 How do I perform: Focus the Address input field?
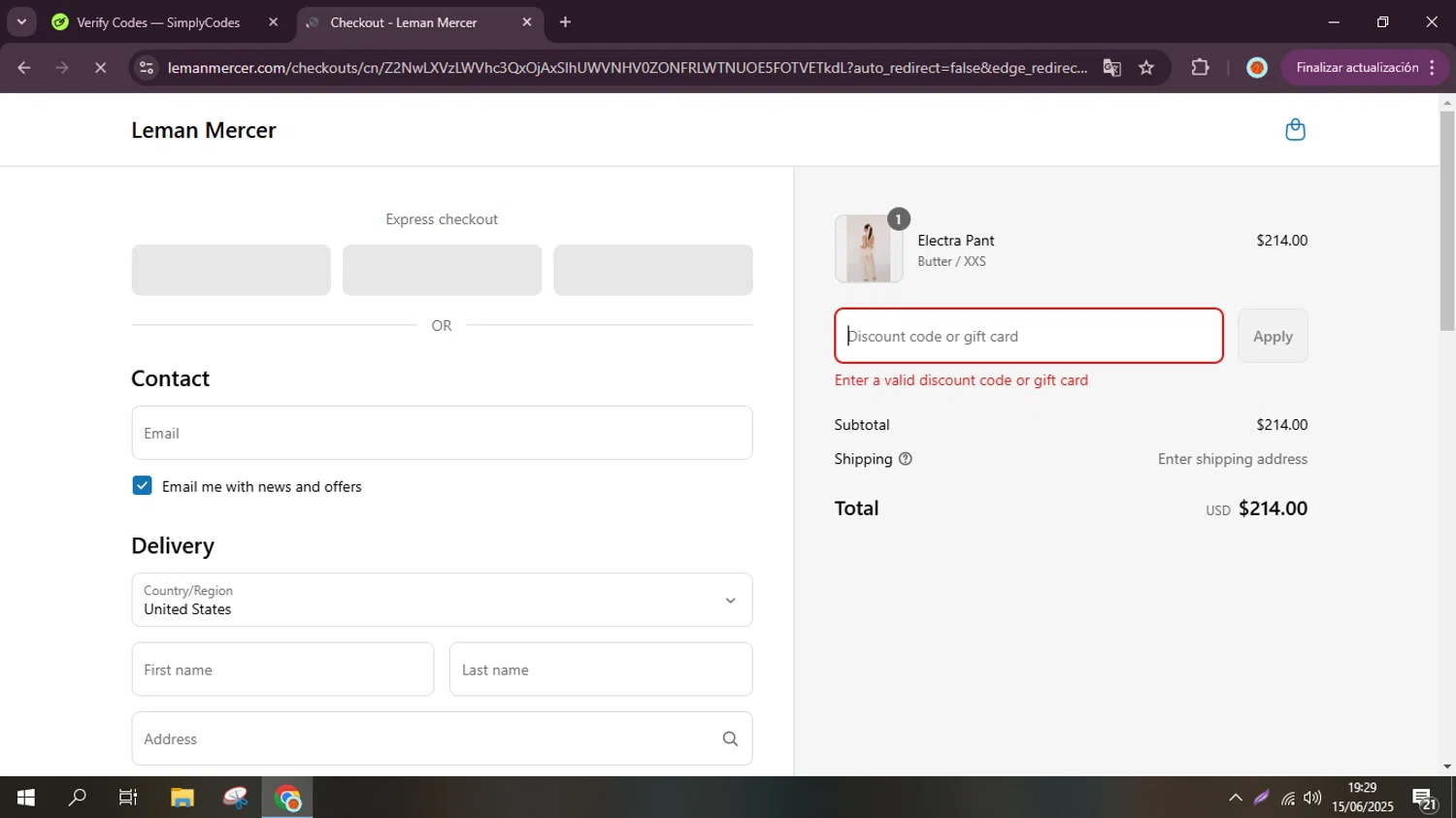[x=442, y=738]
